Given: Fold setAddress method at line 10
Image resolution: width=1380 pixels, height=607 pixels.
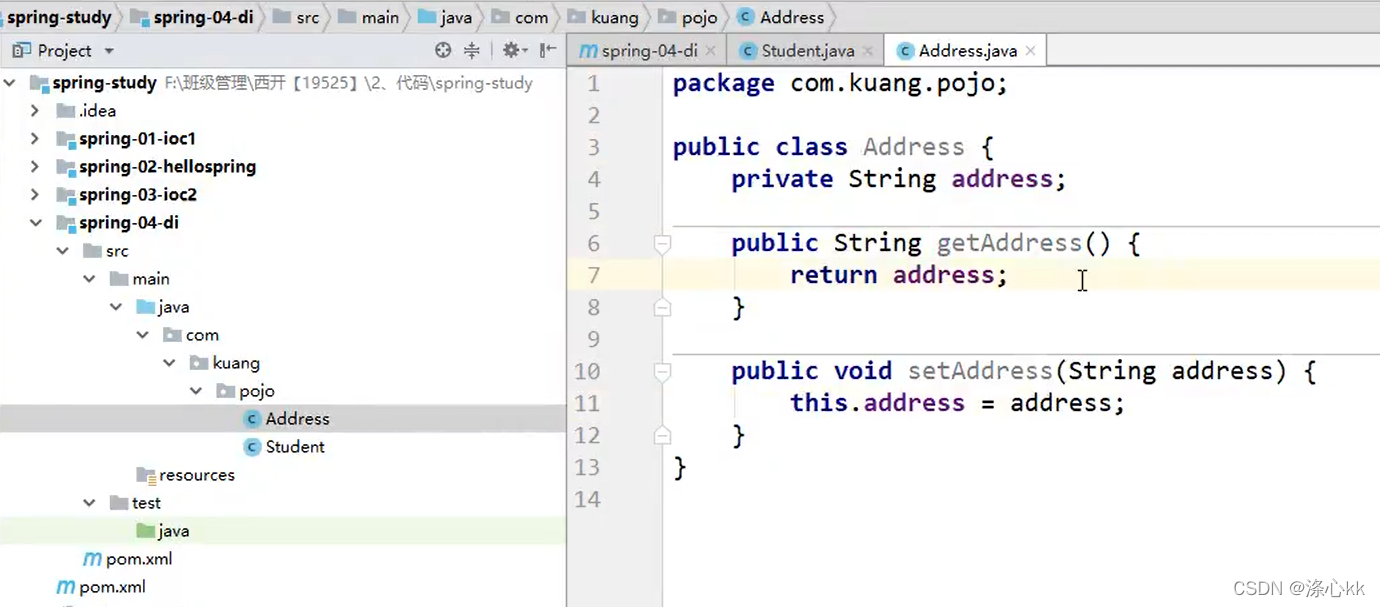Looking at the screenshot, I should coord(662,371).
